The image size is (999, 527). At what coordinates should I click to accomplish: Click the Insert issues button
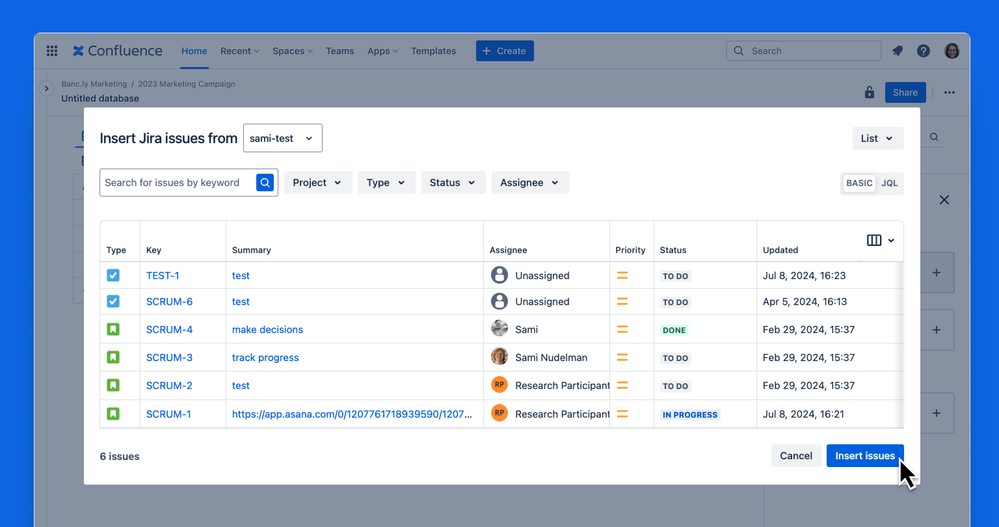click(865, 456)
